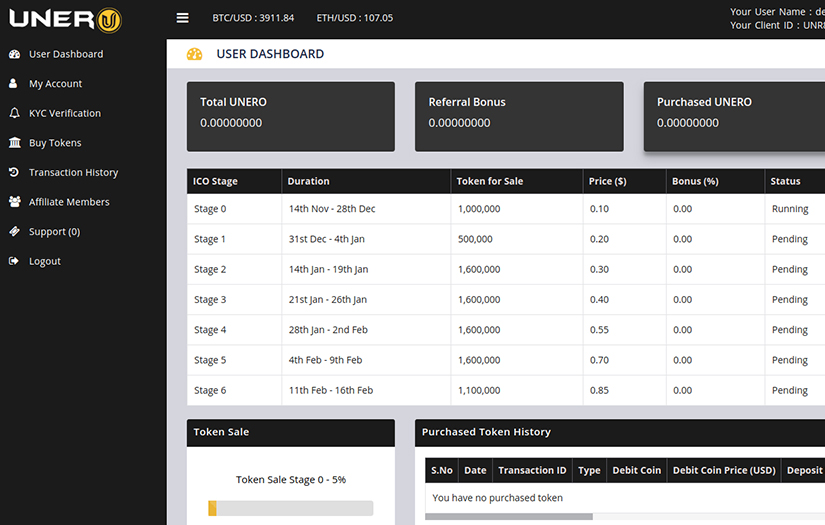Select the Stage 6 row cell

(234, 390)
